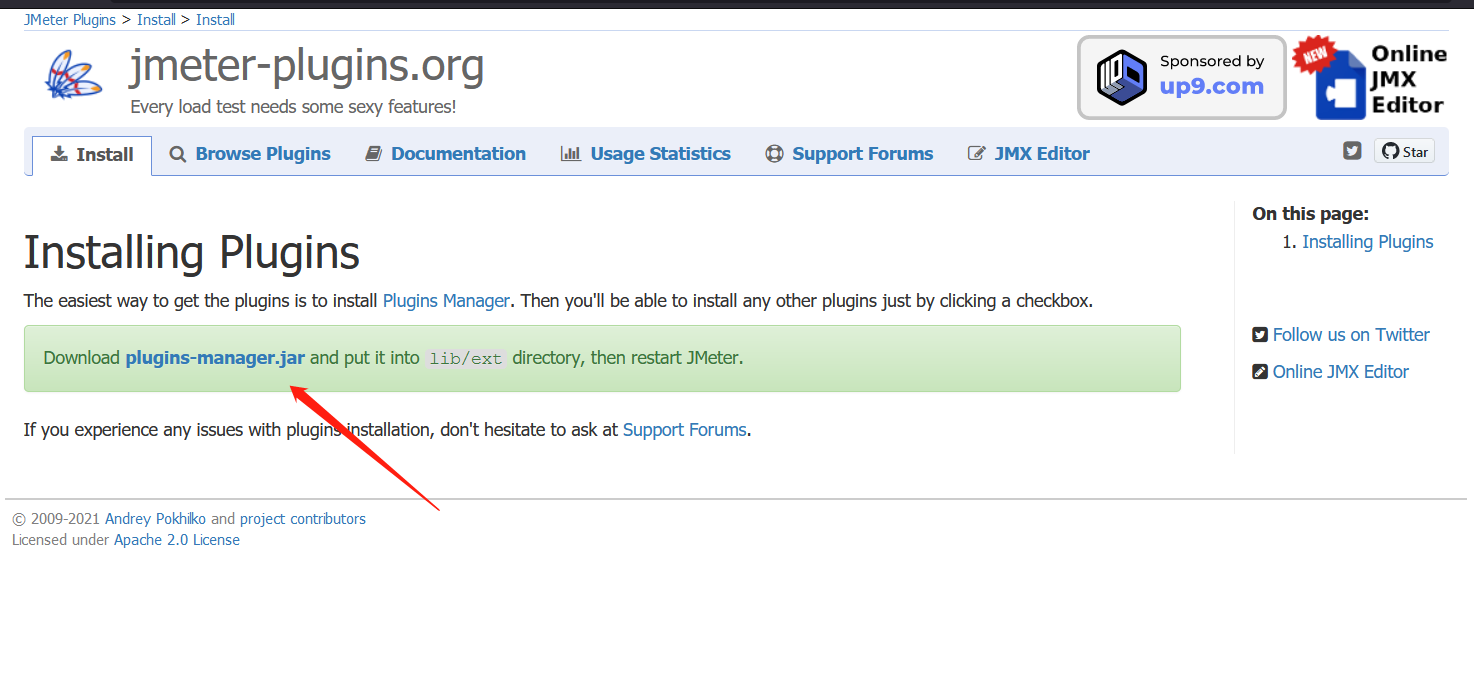Open the Support Forums tab
The width and height of the screenshot is (1474, 698).
click(x=849, y=154)
